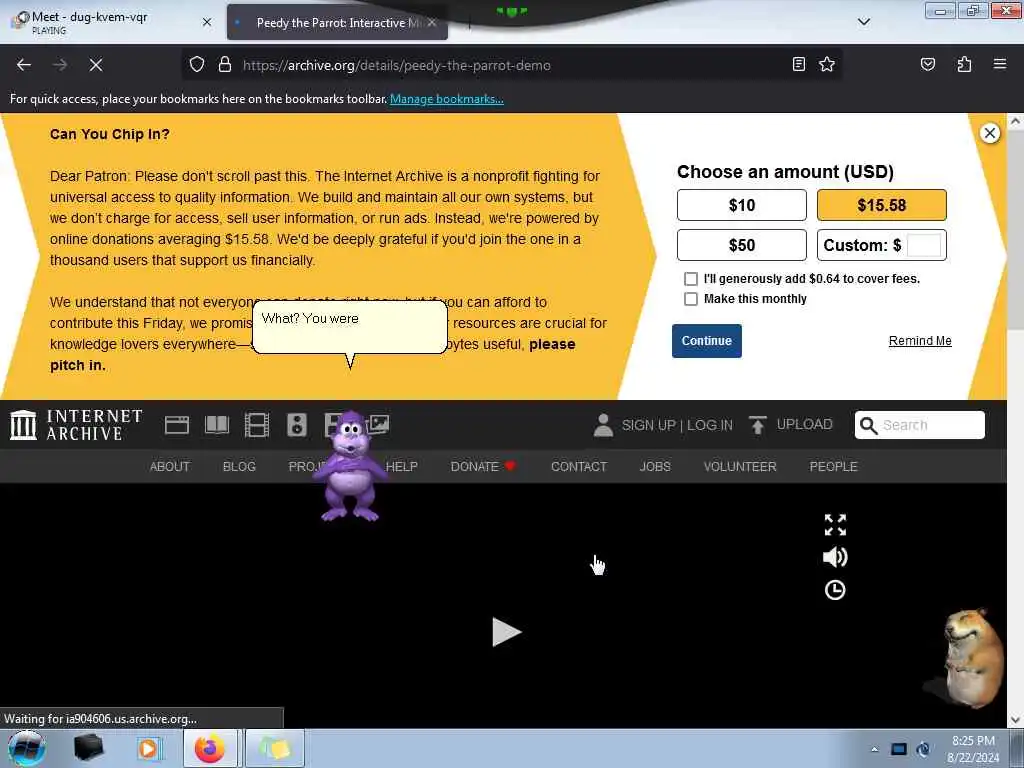Open the tracking protection shield icon
Viewport: 1024px width, 768px height.
[x=197, y=65]
